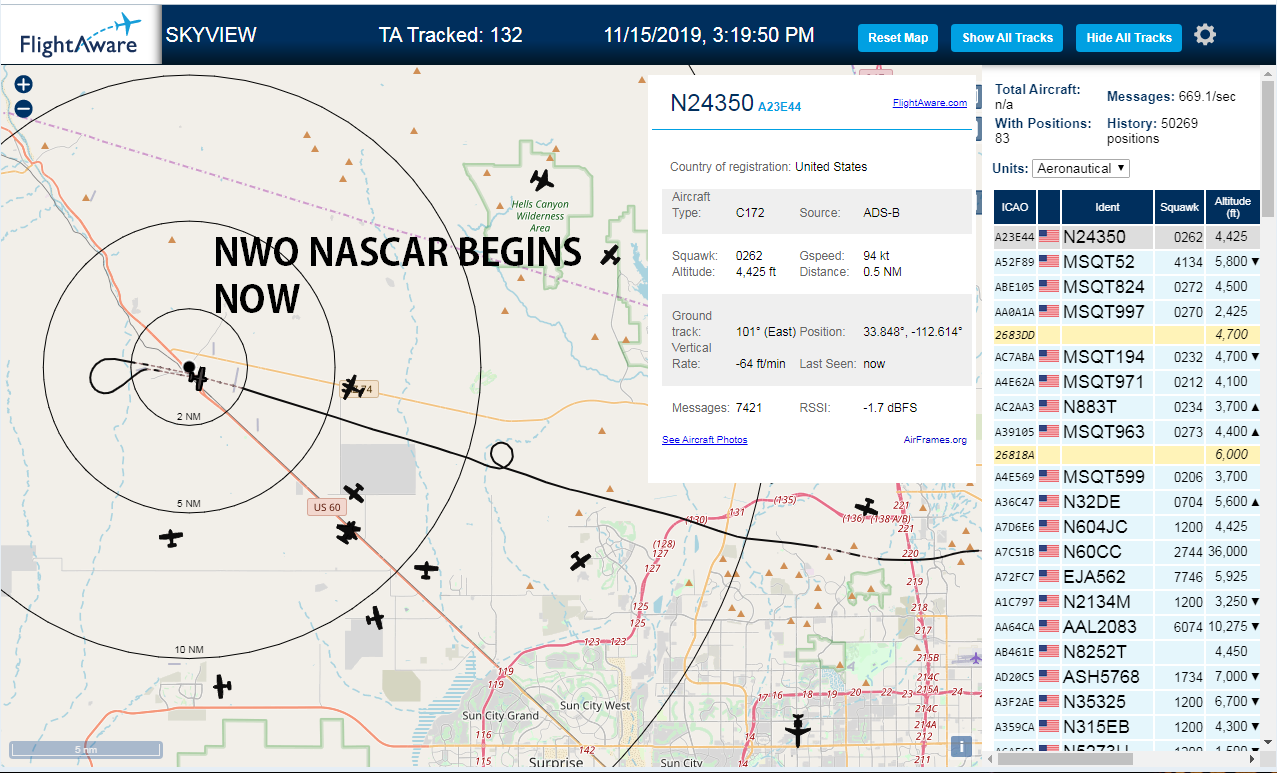Select ASH5768 aircraft row
The width and height of the screenshot is (1277, 773).
1127,677
